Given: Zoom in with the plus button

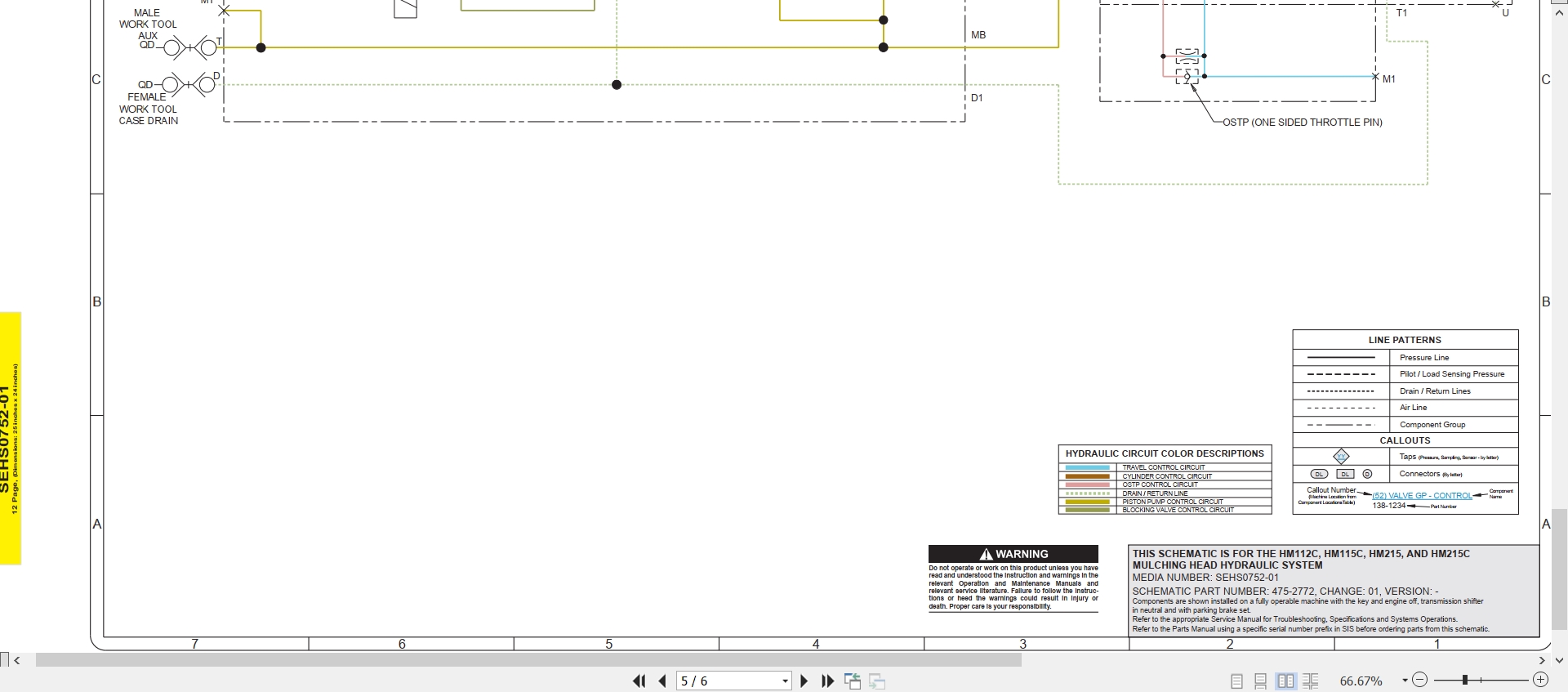Looking at the screenshot, I should tap(1540, 680).
